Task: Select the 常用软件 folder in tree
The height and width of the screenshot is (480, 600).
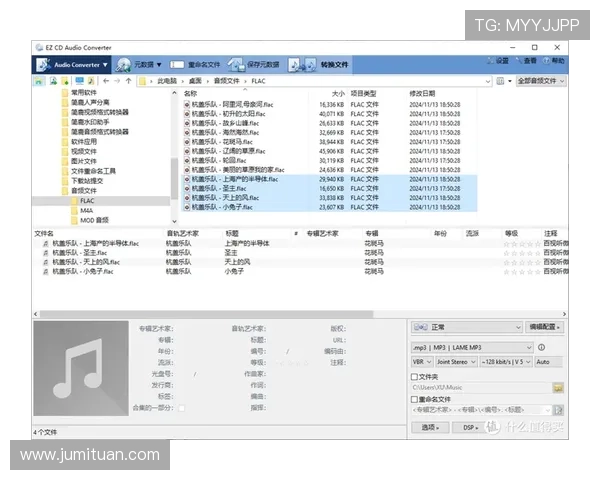Action: coord(80,93)
